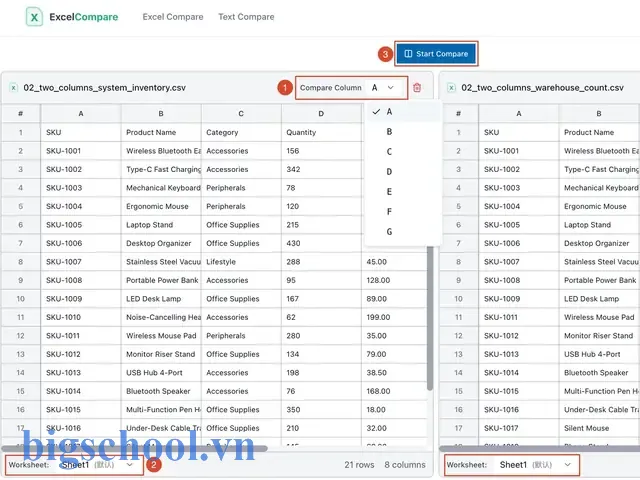Select column C header in left table
640x480 pixels.
tap(241, 113)
